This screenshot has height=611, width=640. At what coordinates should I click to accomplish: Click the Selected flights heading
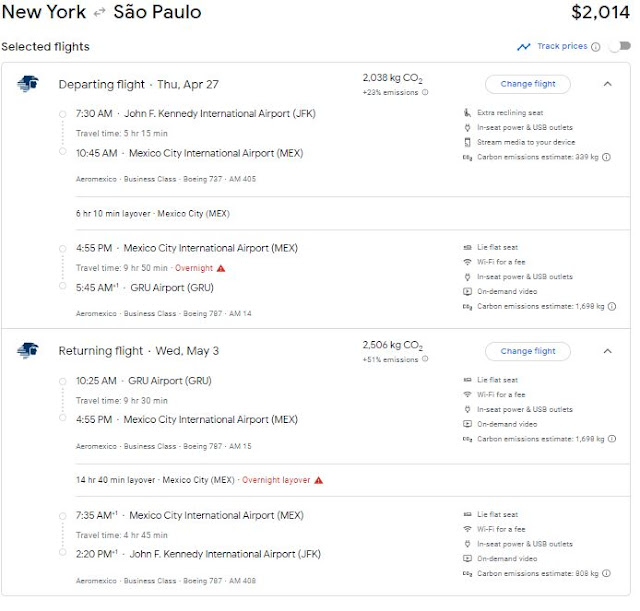click(x=45, y=47)
